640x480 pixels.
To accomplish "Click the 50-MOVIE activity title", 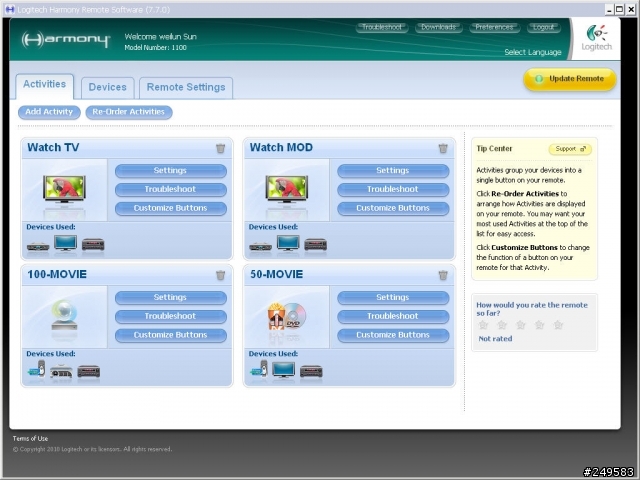I will coord(276,274).
